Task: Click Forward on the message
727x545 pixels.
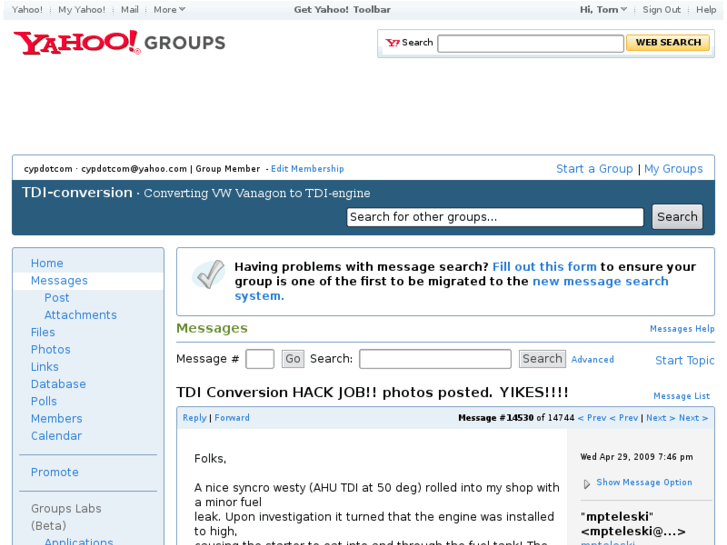Action: [x=232, y=418]
